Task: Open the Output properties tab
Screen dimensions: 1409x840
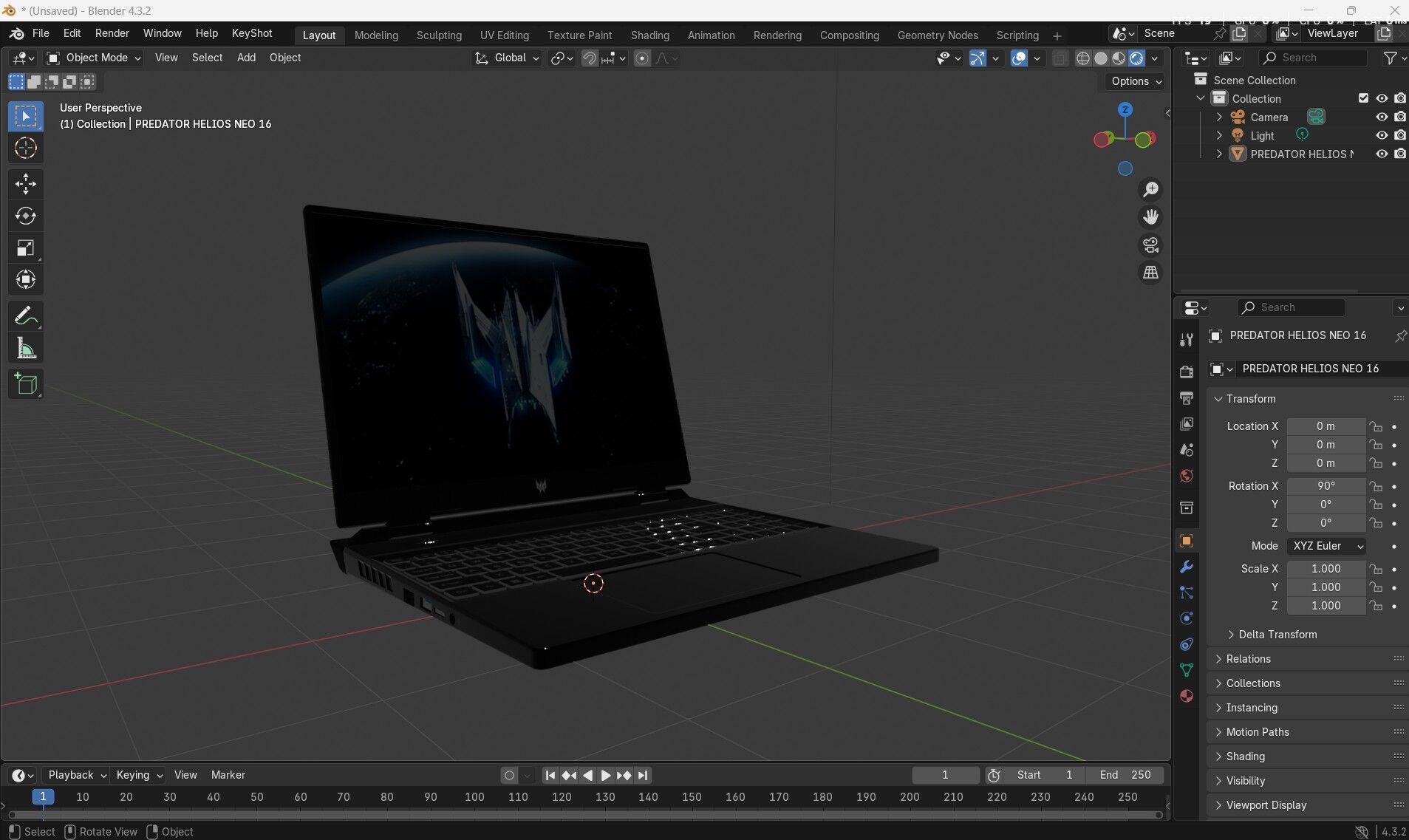Action: pyautogui.click(x=1187, y=397)
